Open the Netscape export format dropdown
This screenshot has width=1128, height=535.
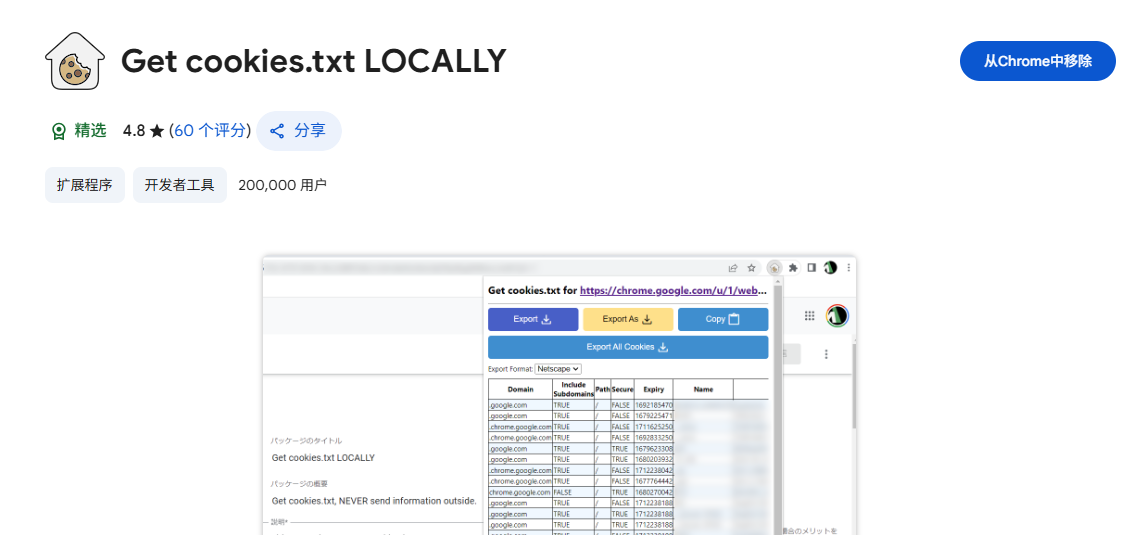558,369
